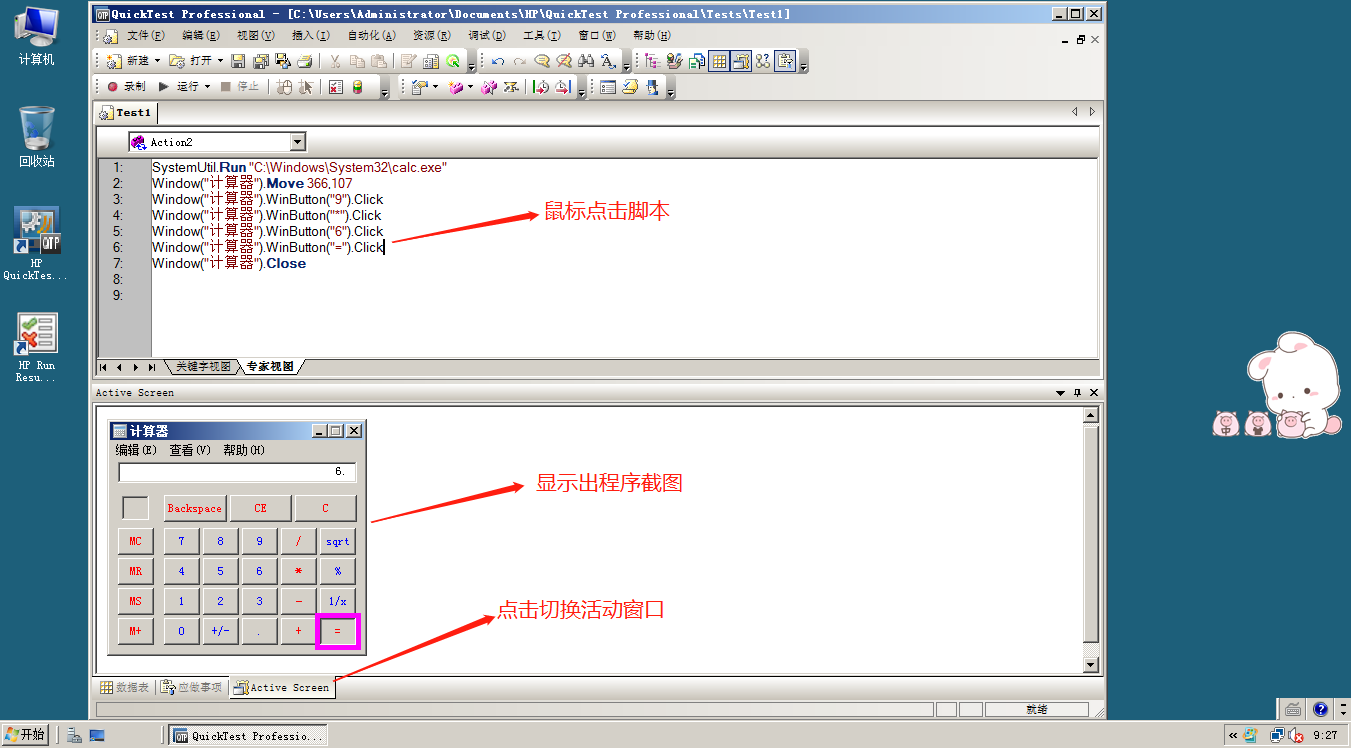Toggle the Active Screen pane pin
Viewport: 1351px width, 748px height.
tap(1077, 393)
